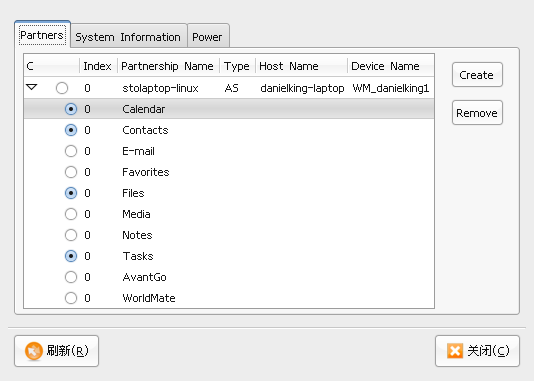This screenshot has height=381, width=534.
Task: Click the WM_danielking1 device name cell
Action: tap(391, 89)
